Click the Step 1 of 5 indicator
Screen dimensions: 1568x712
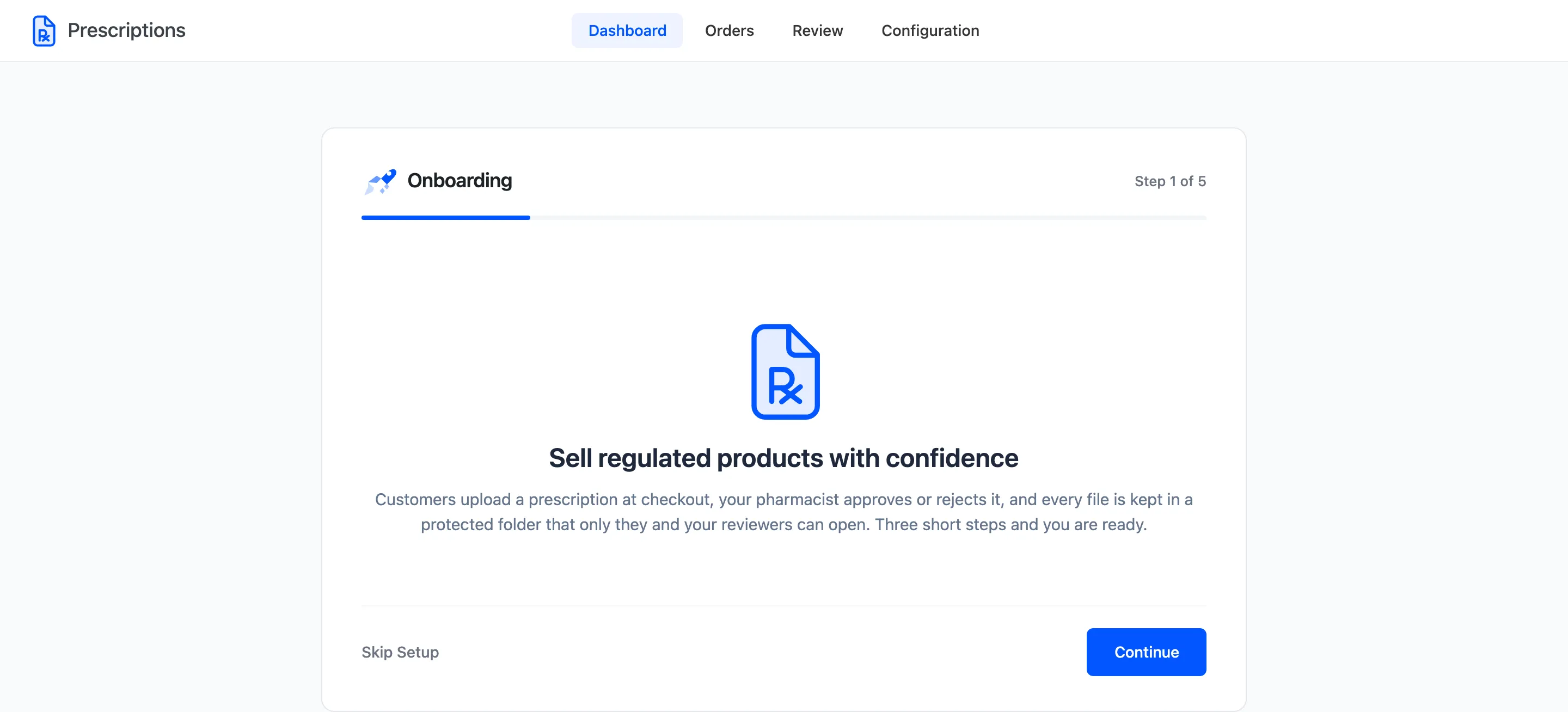[1170, 181]
